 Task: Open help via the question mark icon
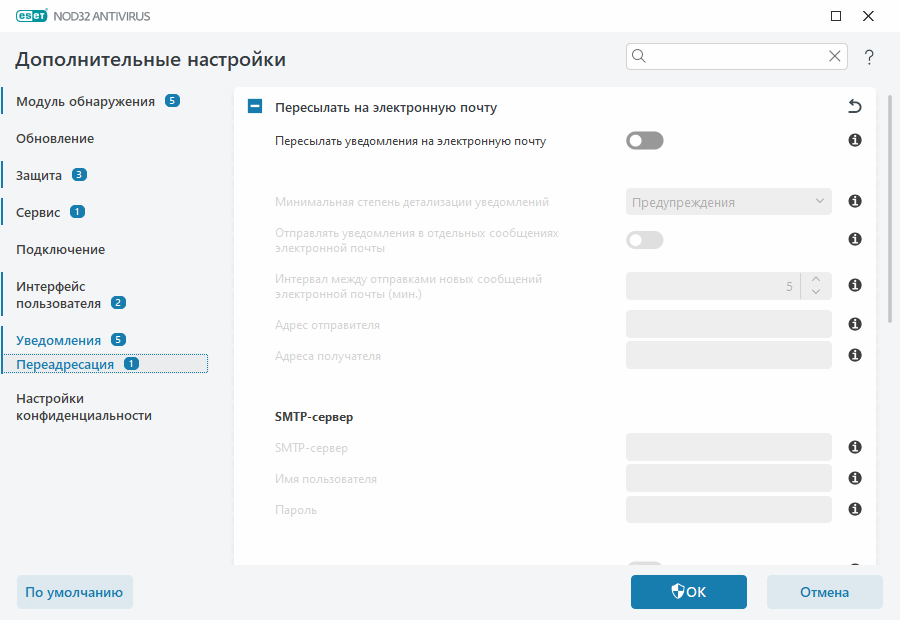869,57
